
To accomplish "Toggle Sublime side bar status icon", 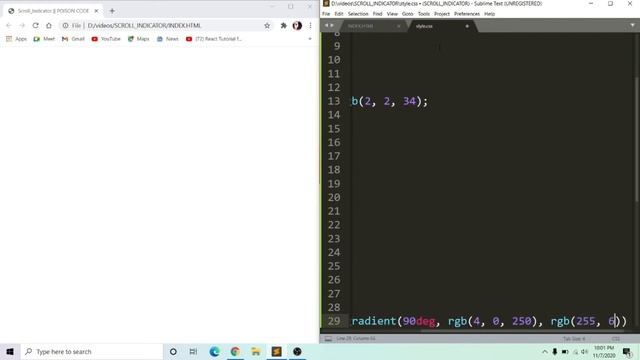I will [x=328, y=338].
